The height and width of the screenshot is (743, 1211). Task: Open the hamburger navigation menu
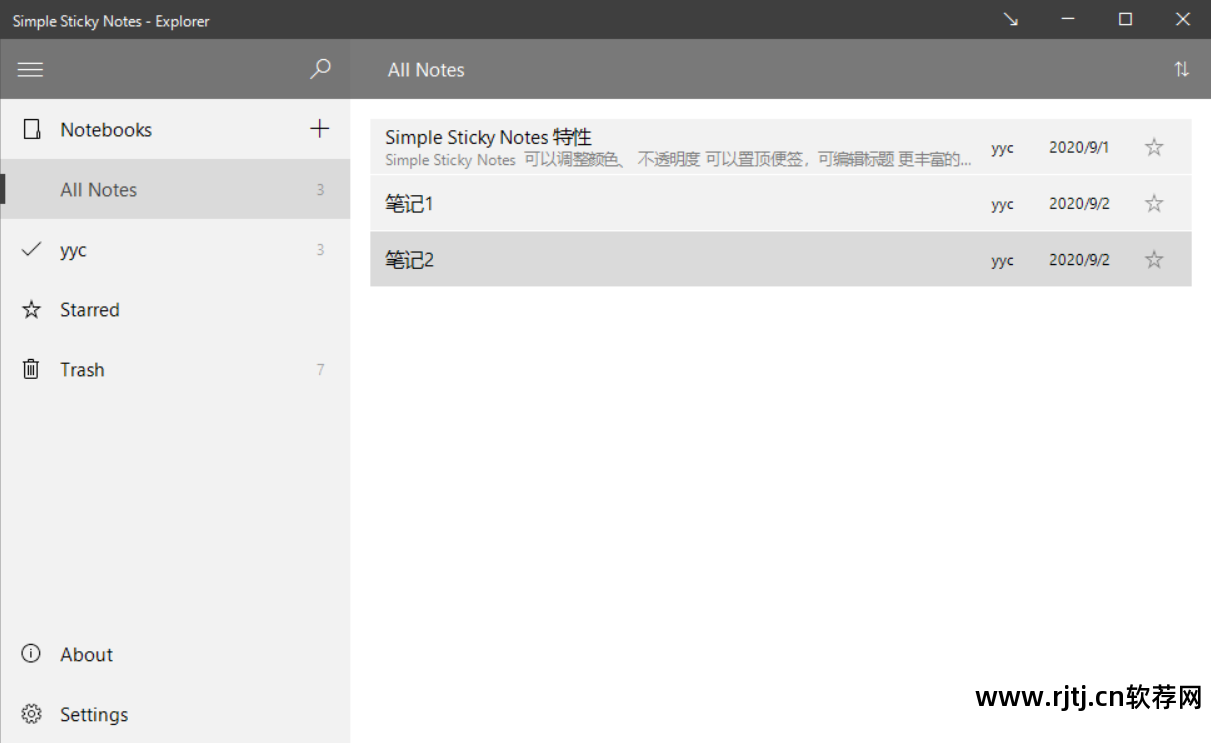pos(31,70)
